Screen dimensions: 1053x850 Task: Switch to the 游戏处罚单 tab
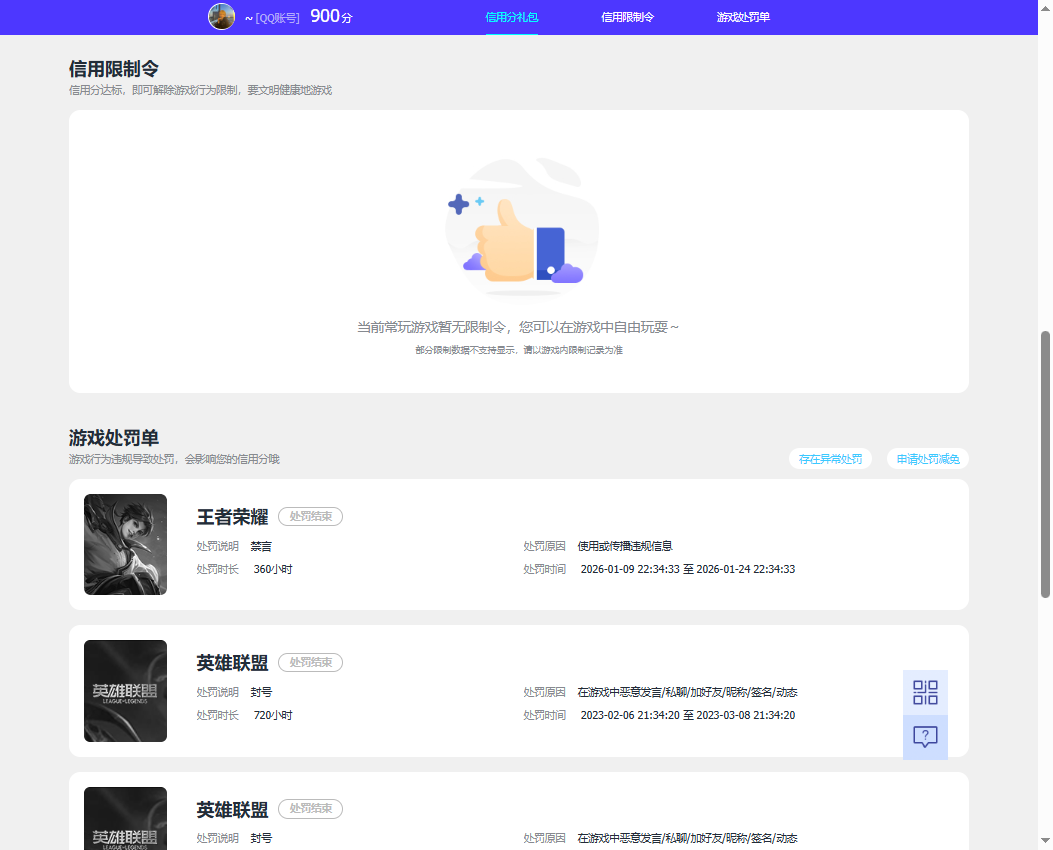pyautogui.click(x=743, y=17)
